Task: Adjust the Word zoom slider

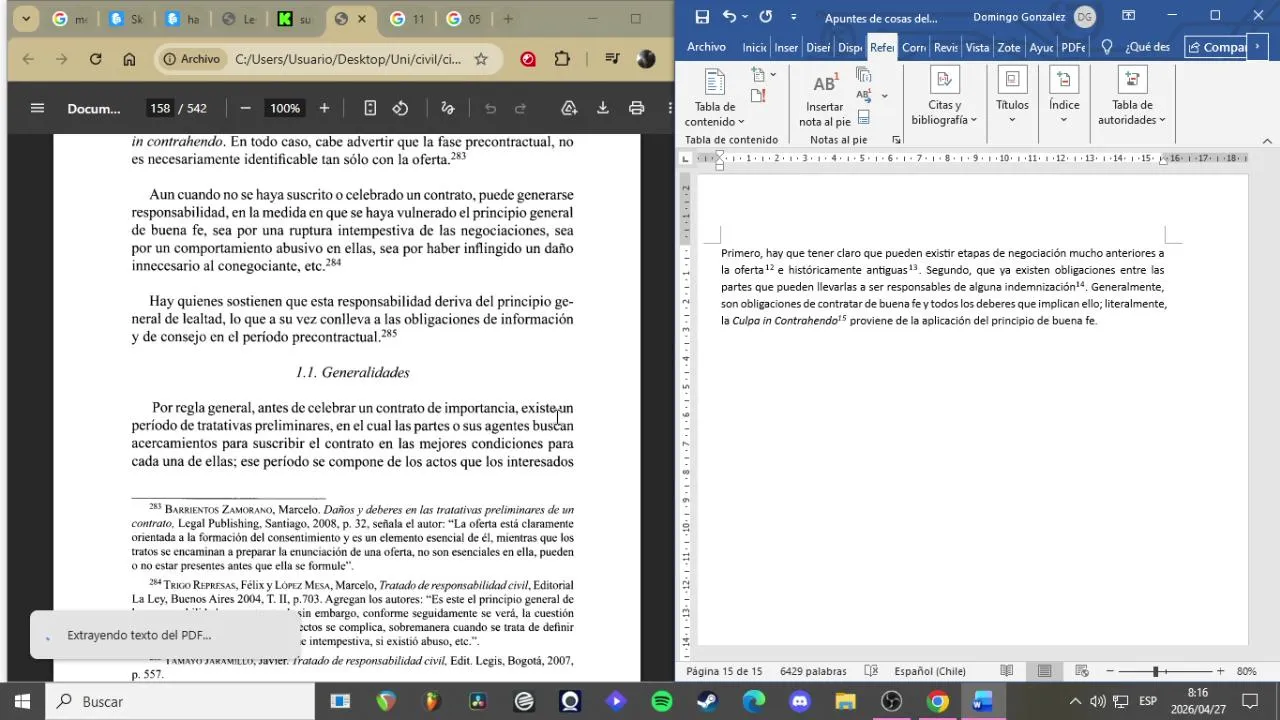Action: coord(1155,671)
